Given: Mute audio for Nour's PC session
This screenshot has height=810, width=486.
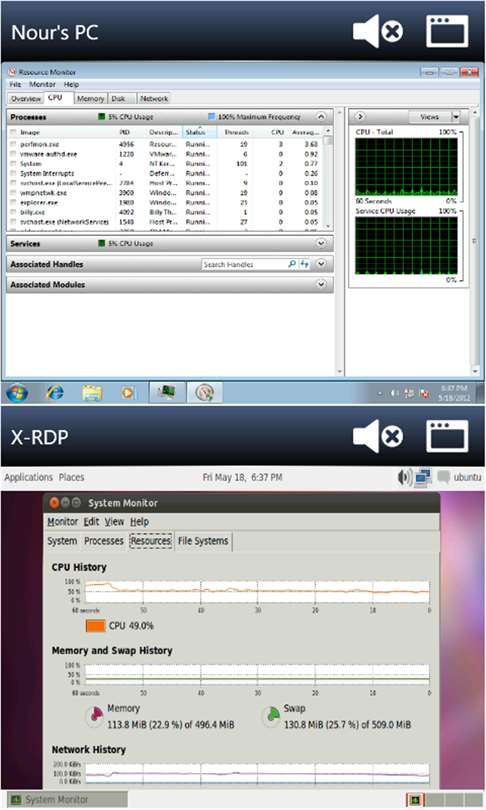Looking at the screenshot, I should [378, 32].
